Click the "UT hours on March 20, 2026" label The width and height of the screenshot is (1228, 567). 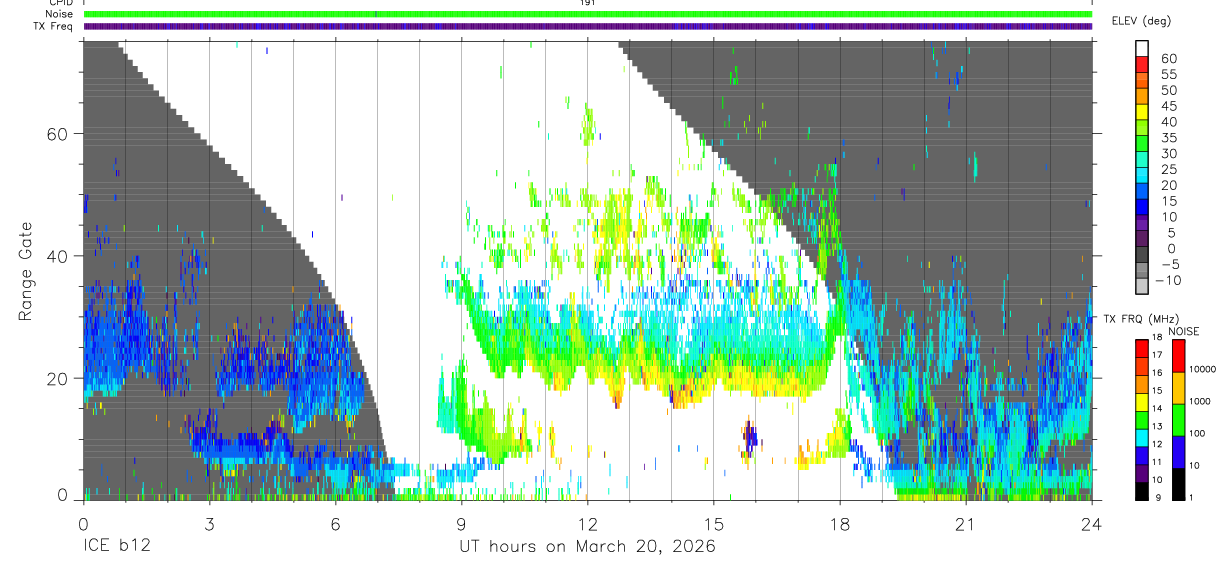587,547
